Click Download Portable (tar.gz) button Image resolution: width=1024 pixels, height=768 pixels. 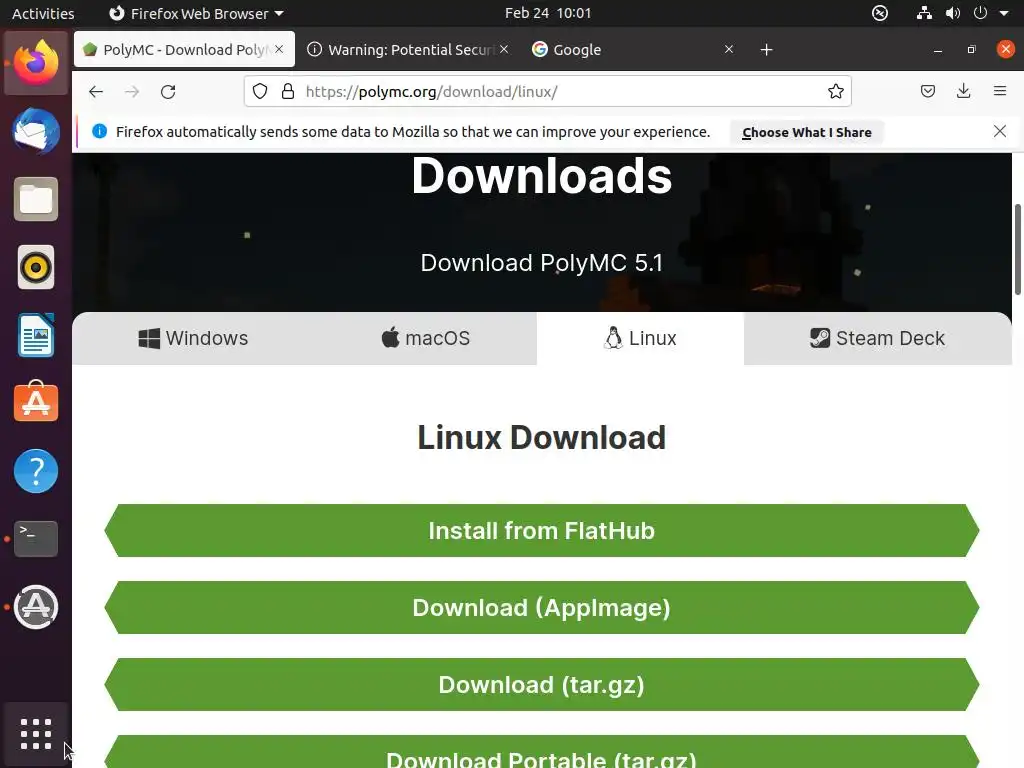[x=541, y=752]
